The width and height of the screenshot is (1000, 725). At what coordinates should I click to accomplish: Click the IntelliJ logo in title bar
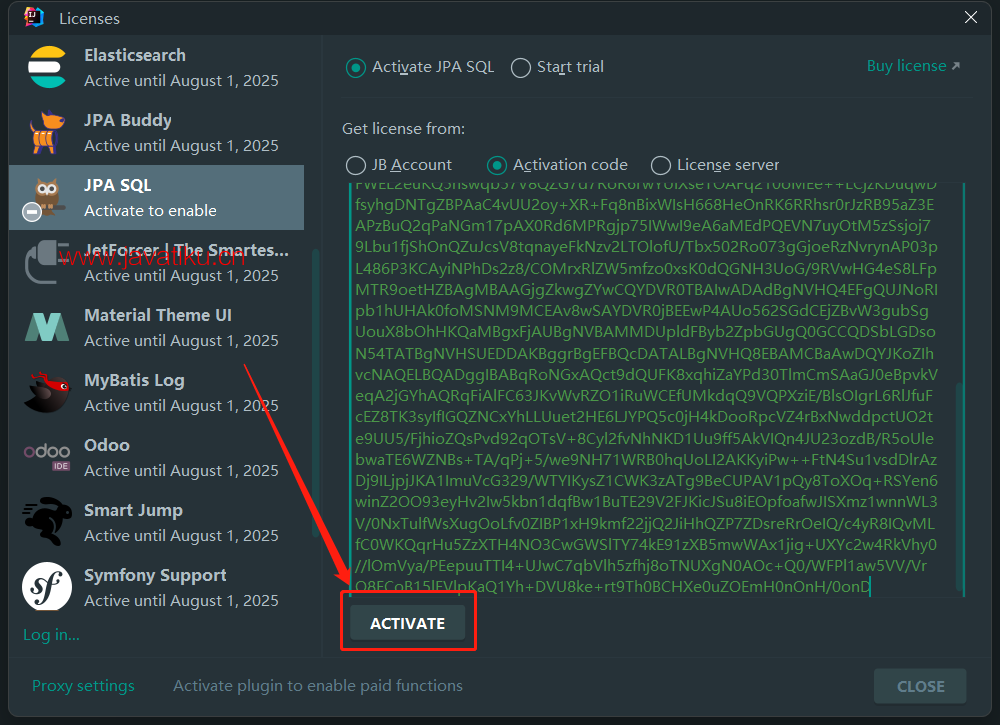pyautogui.click(x=34, y=17)
